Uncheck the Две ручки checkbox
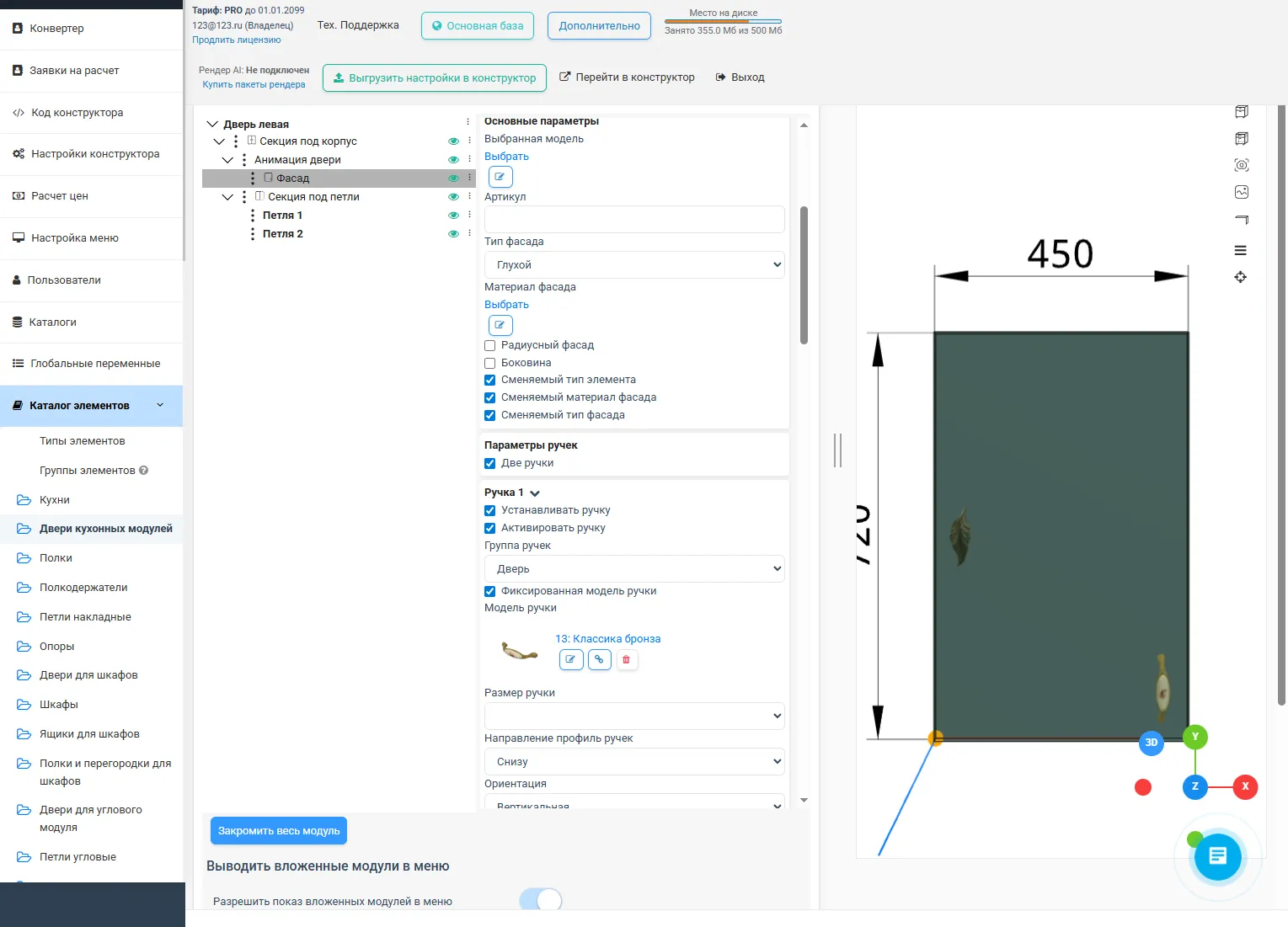The width and height of the screenshot is (1288, 927). point(489,463)
